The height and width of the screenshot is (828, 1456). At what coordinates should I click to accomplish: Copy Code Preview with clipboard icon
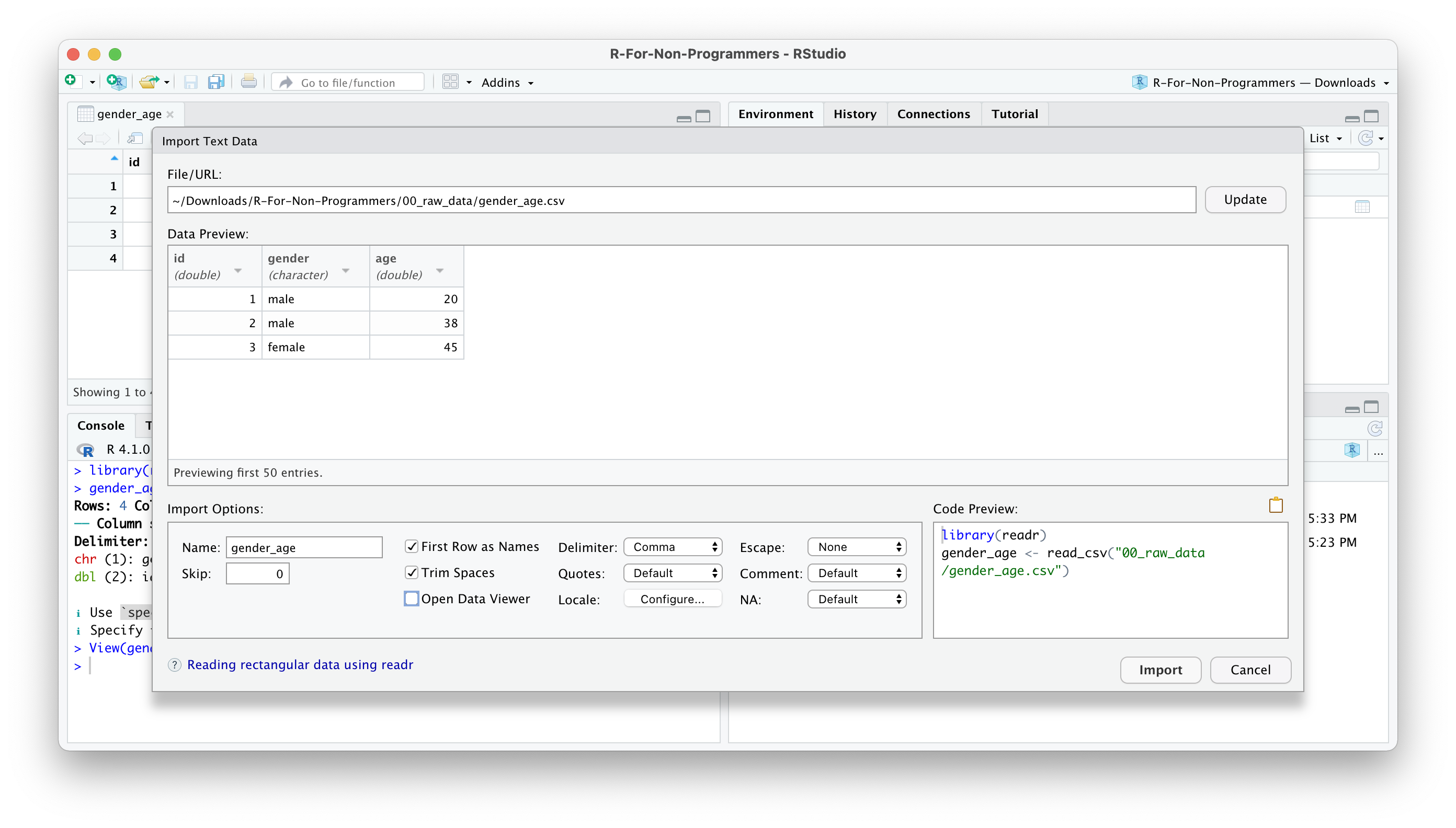pos(1275,505)
